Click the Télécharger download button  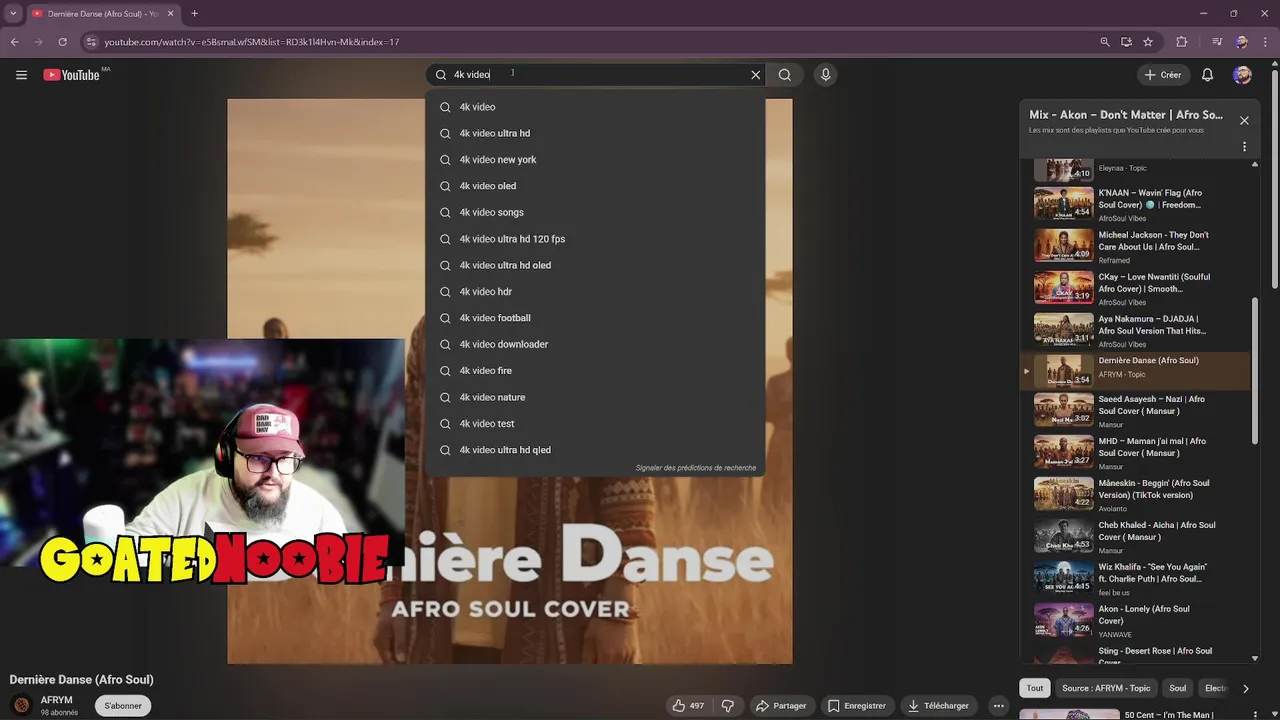coord(938,706)
